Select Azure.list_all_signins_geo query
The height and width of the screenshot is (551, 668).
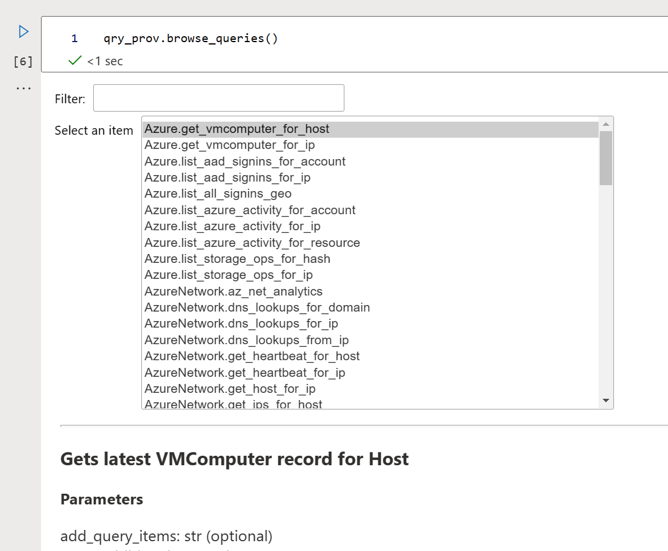pos(217,194)
